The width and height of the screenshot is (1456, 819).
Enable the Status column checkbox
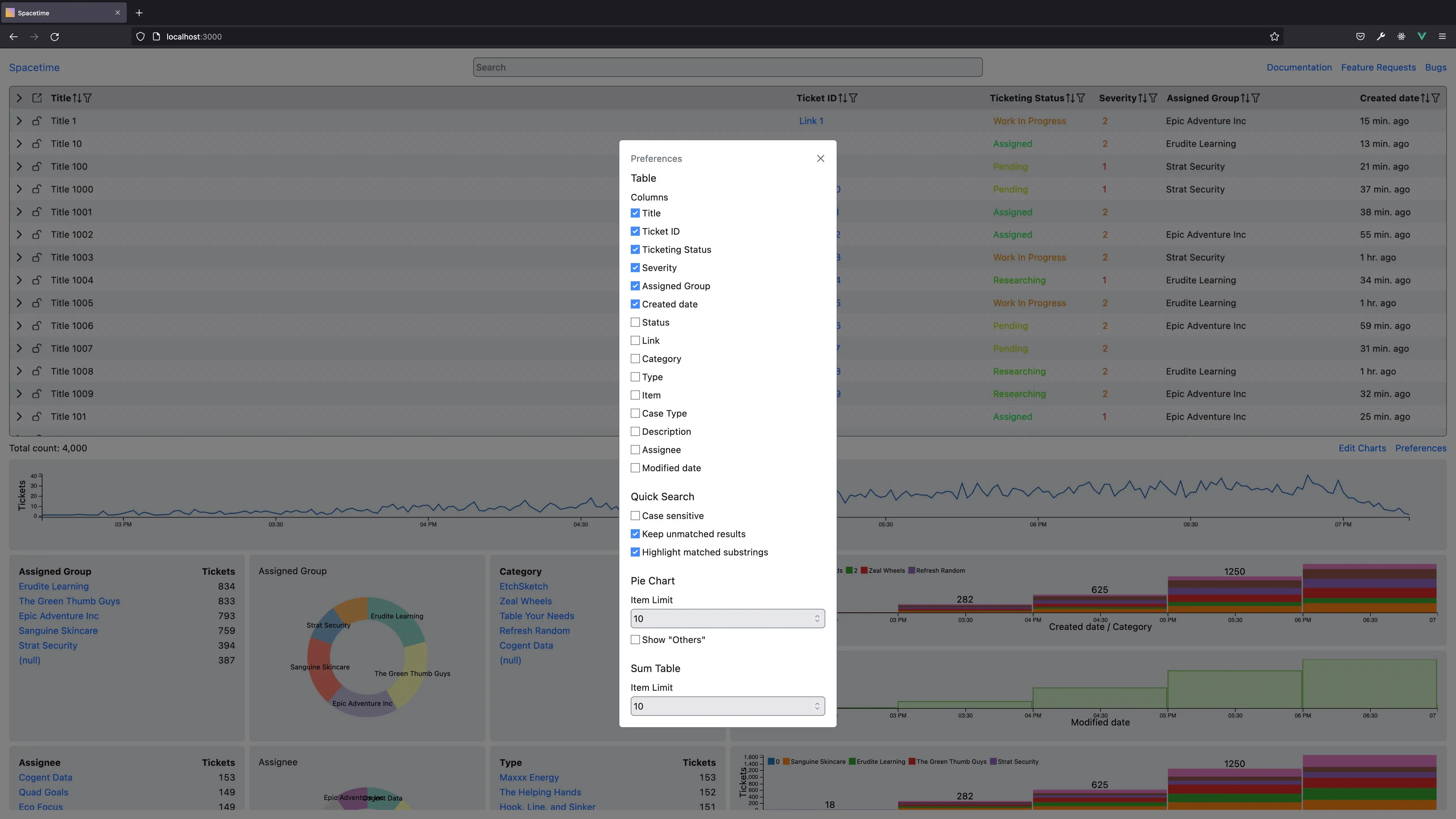[635, 322]
